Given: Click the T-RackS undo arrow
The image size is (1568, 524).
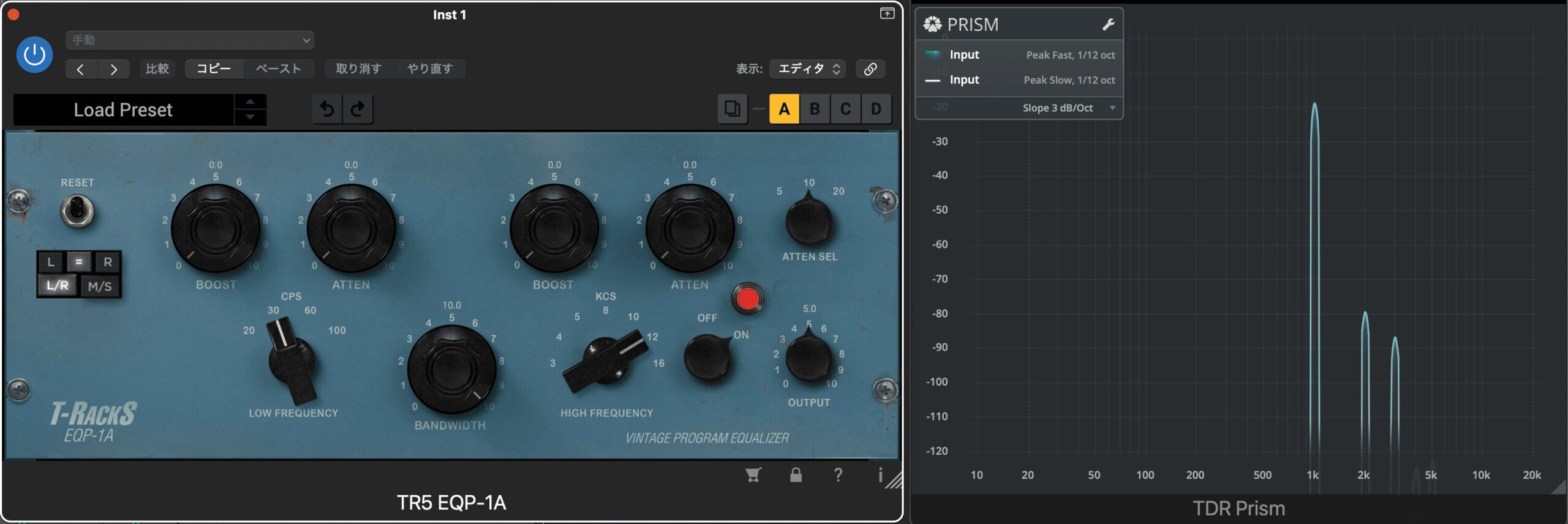Looking at the screenshot, I should [327, 109].
